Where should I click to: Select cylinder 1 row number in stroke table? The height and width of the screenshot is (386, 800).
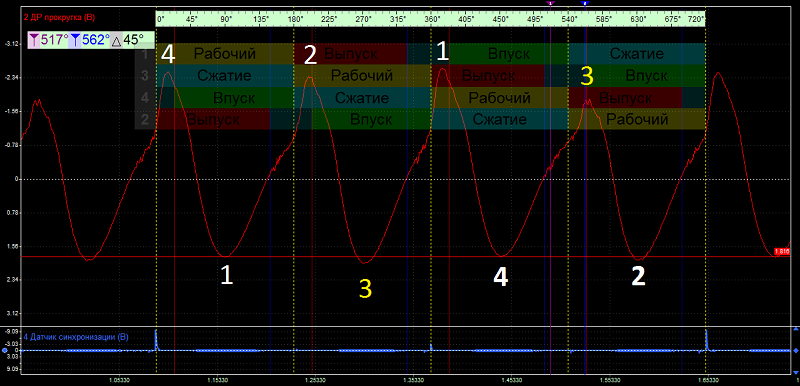coord(145,54)
